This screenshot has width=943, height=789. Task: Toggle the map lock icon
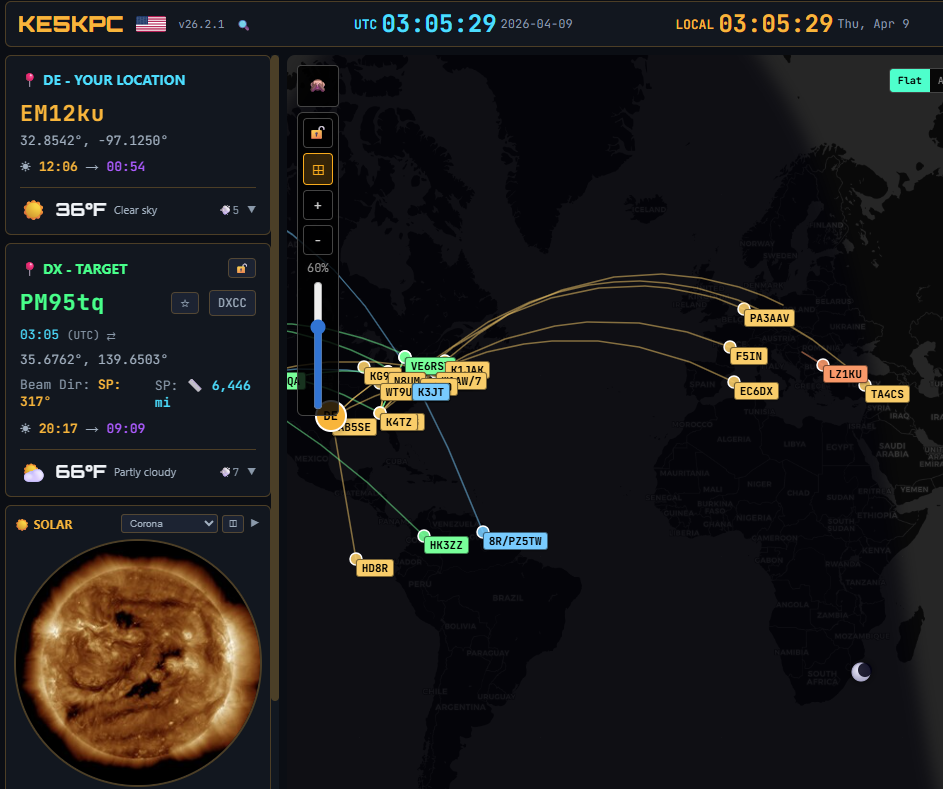point(318,132)
